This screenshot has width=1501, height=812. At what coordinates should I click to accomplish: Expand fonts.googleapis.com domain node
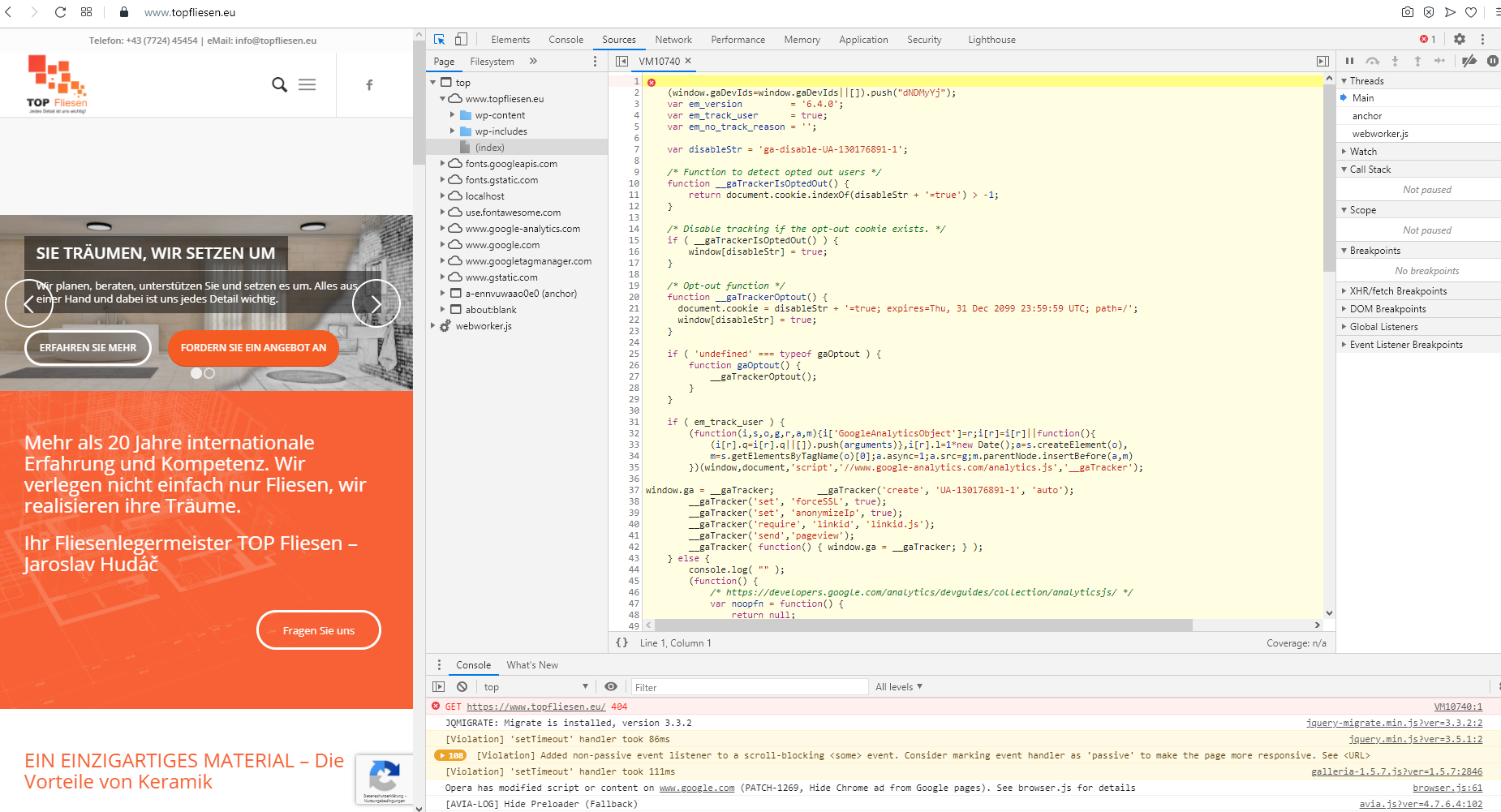coord(443,164)
